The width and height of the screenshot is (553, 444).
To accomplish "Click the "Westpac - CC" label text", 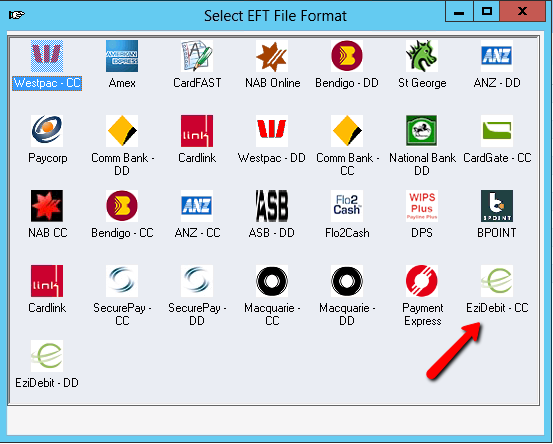I will click(47, 83).
